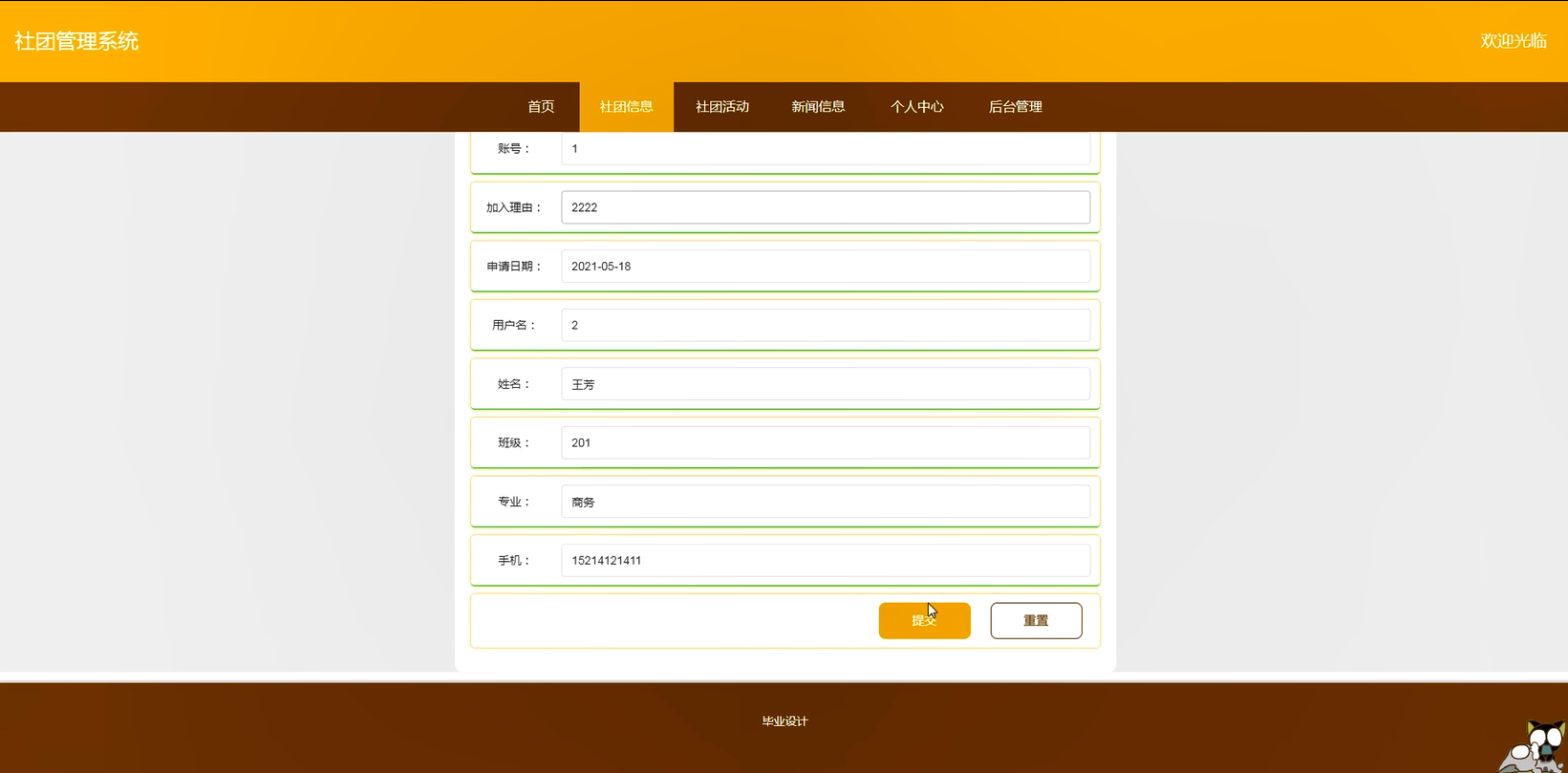
Task: Click the 班级 field showing 201
Action: (x=825, y=442)
